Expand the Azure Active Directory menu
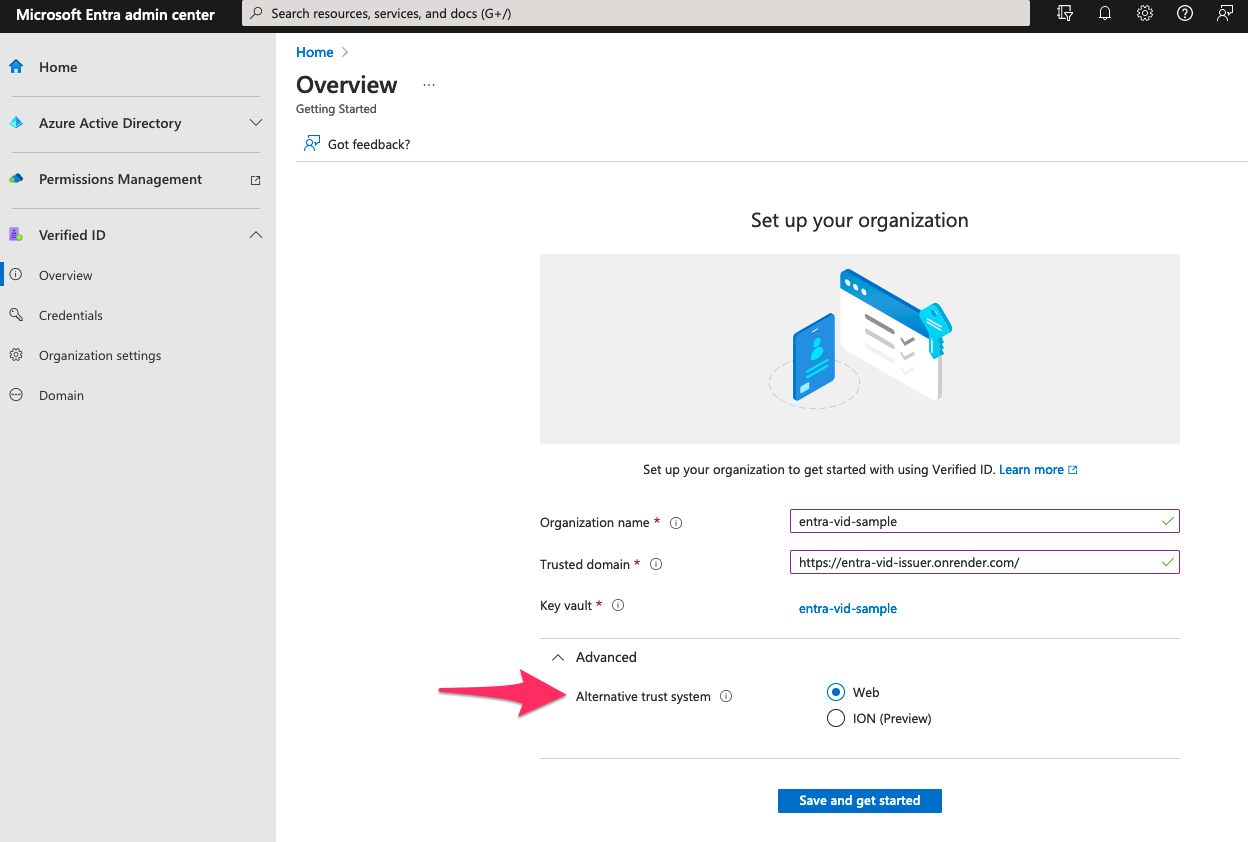The height and width of the screenshot is (842, 1248). tap(255, 123)
